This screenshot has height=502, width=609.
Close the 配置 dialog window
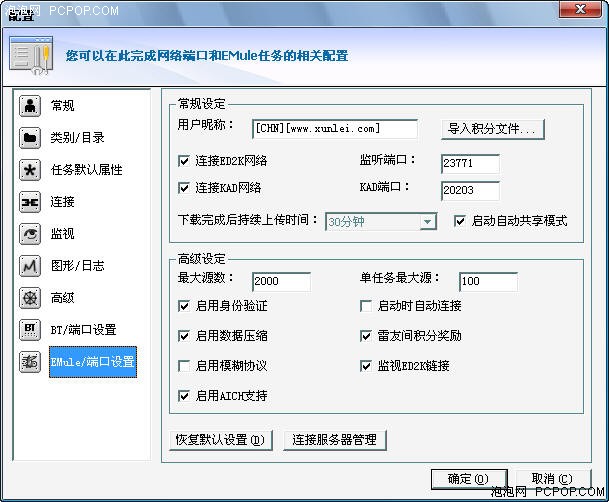coord(580,9)
